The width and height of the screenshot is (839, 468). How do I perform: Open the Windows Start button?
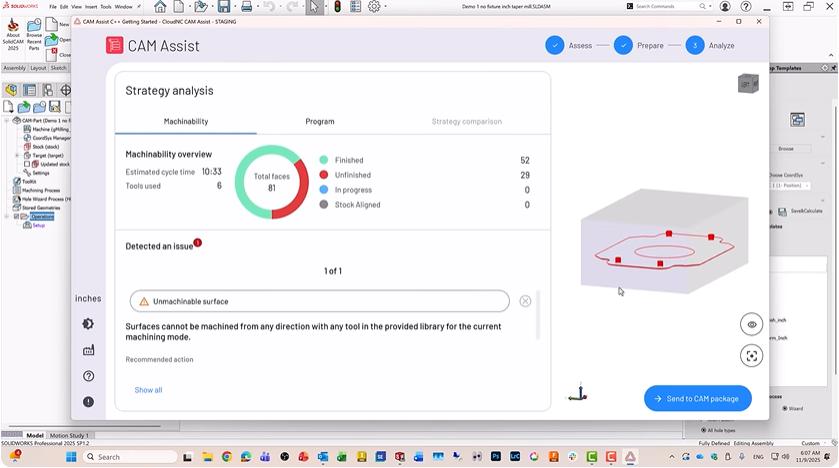click(x=71, y=457)
